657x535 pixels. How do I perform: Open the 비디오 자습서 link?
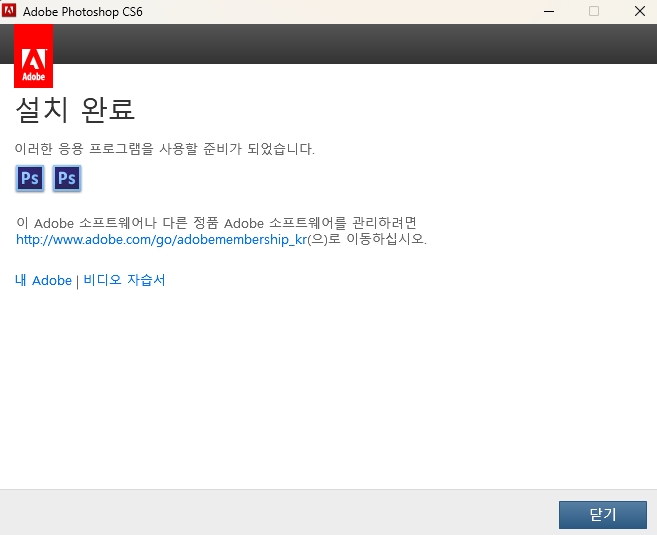tap(124, 280)
